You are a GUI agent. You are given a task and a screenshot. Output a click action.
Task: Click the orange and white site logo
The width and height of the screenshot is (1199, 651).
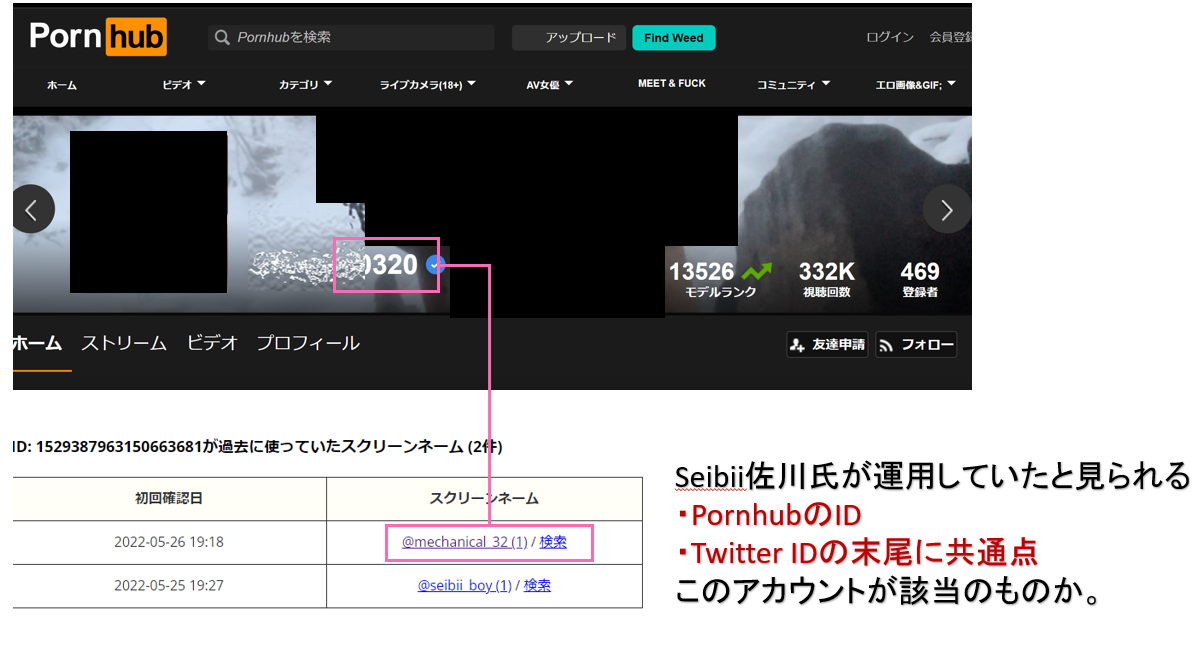pos(98,37)
